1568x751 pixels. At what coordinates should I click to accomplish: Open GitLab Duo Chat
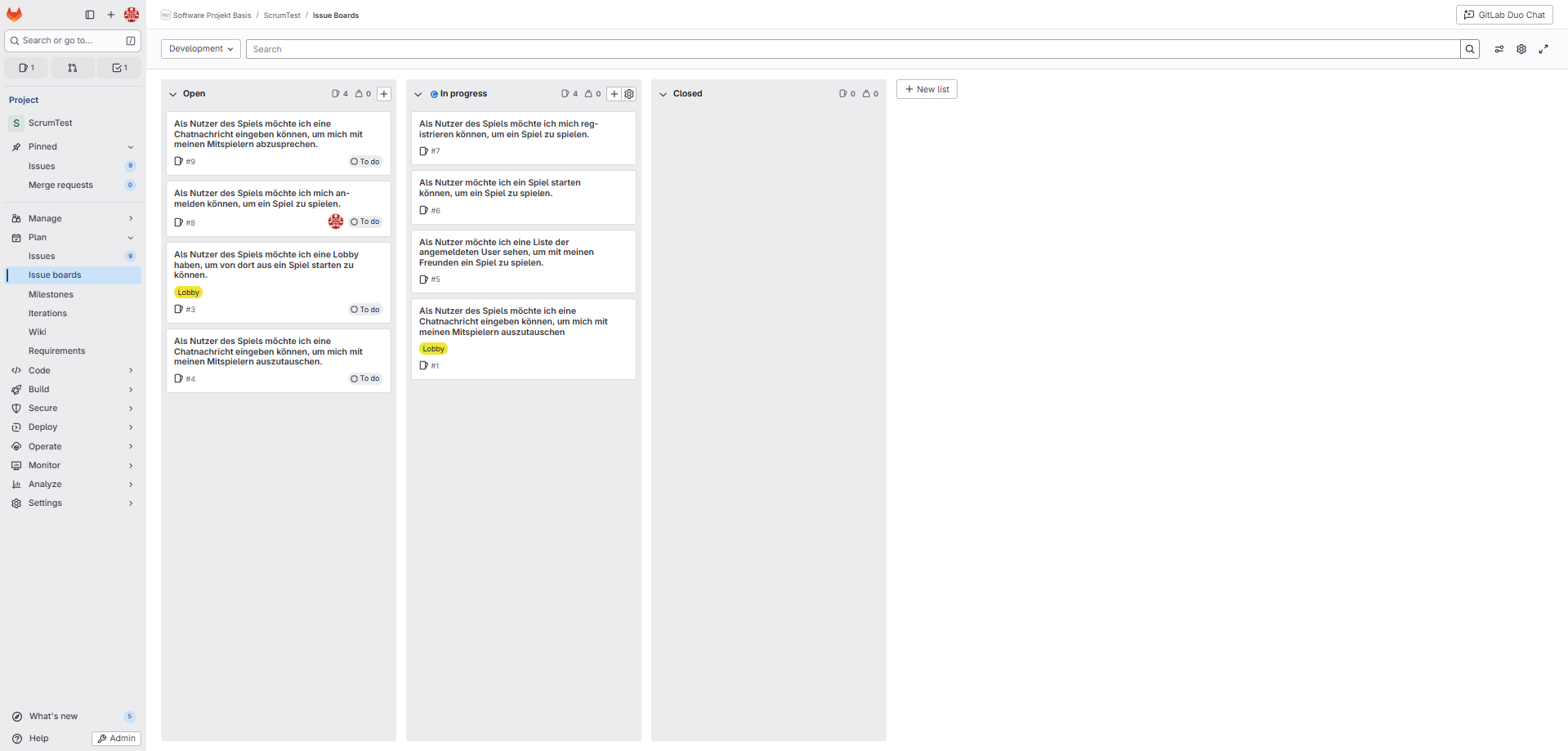click(x=1504, y=15)
